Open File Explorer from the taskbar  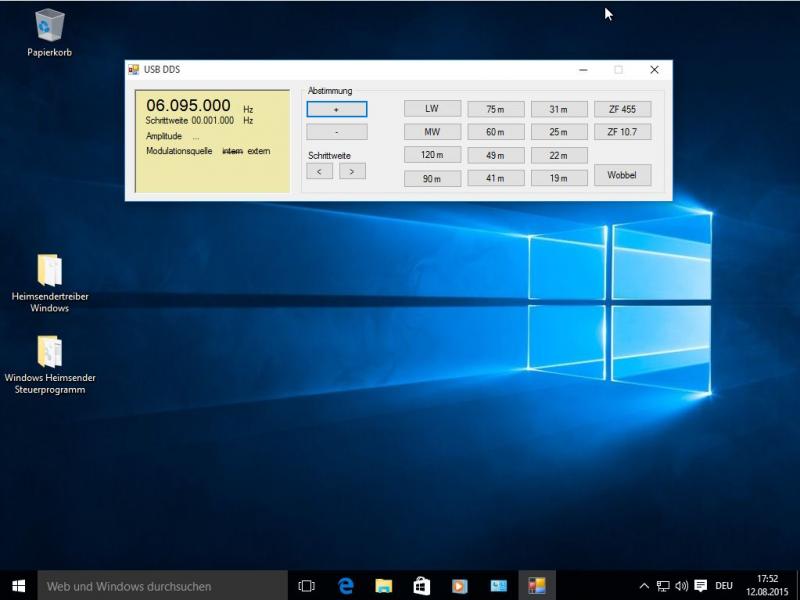[x=383, y=585]
